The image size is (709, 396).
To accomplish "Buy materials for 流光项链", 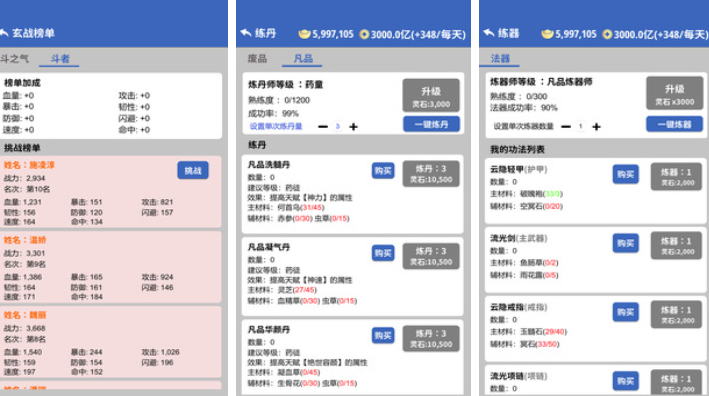I will click(626, 381).
